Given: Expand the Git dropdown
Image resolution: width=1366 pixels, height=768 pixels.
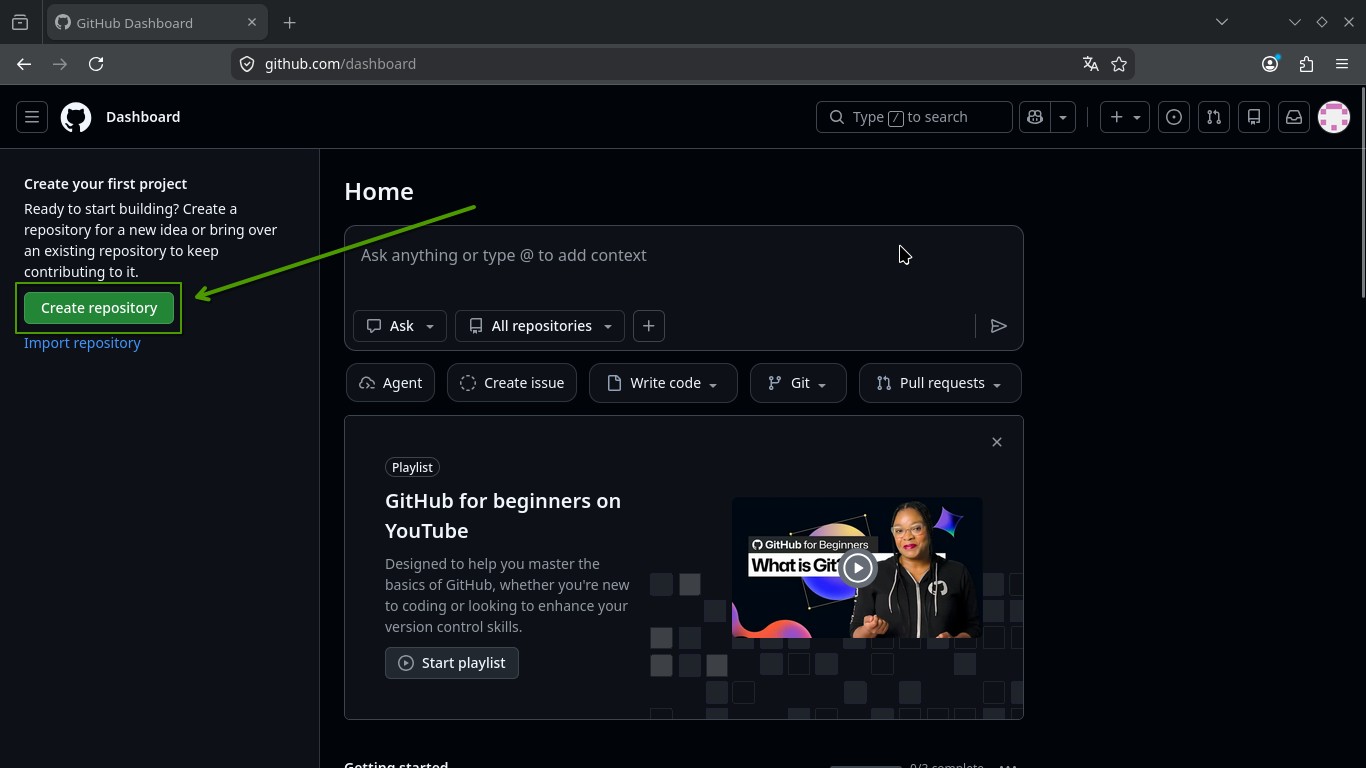Looking at the screenshot, I should click(798, 383).
